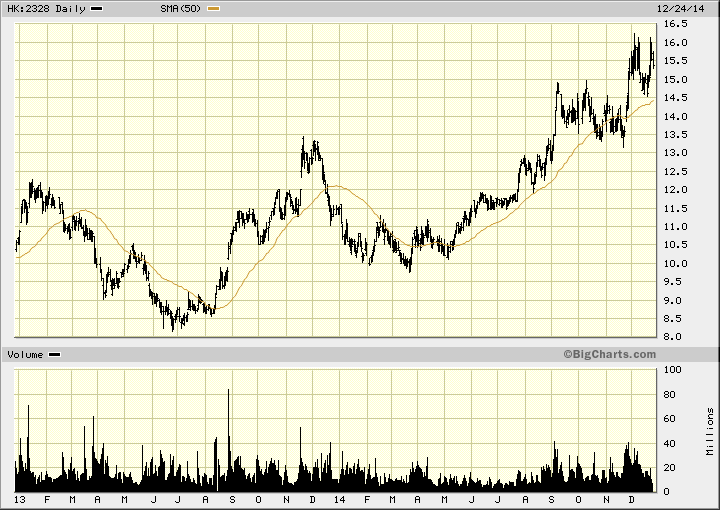Open the BigCharts.com copyright link
Image resolution: width=720 pixels, height=510 pixels.
(x=607, y=354)
